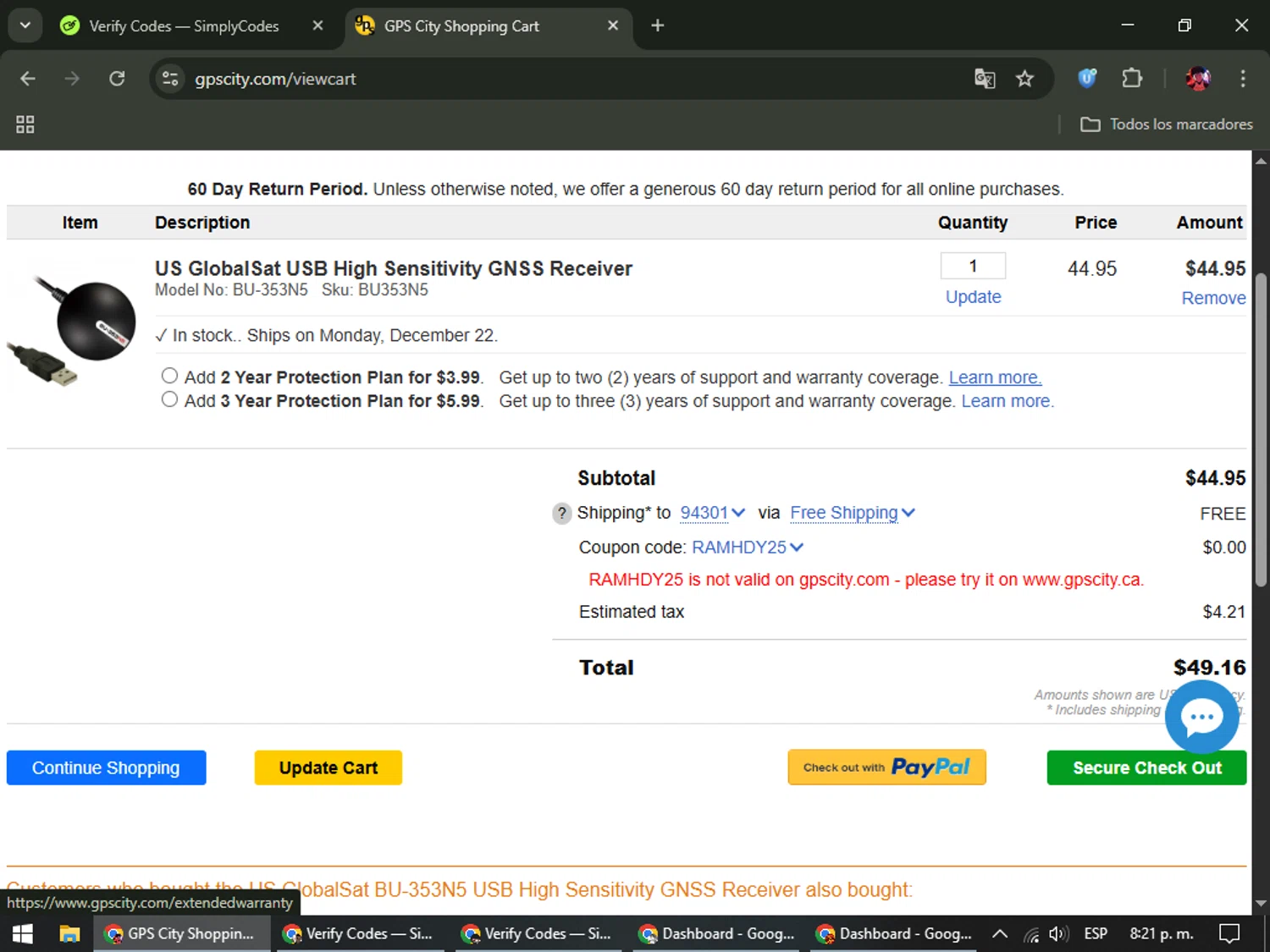Reload the gpscity cart page
This screenshot has height=952, width=1270.
[x=117, y=79]
